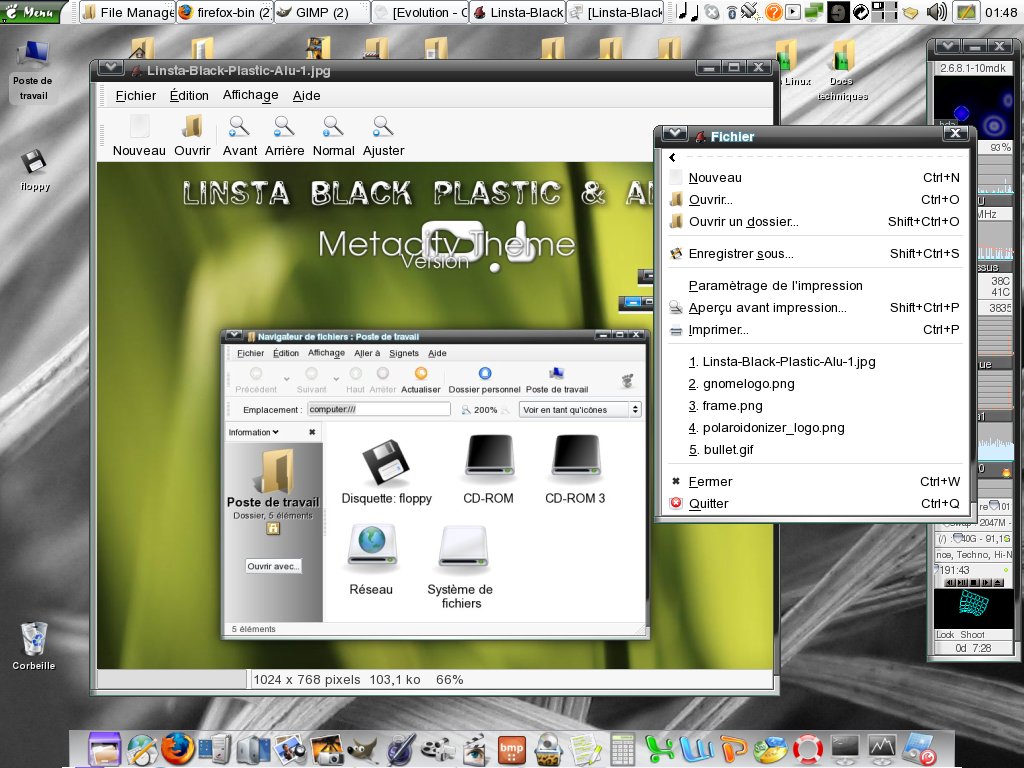
Task: Open window menu arrow of GKrellM monitor
Action: (947, 46)
